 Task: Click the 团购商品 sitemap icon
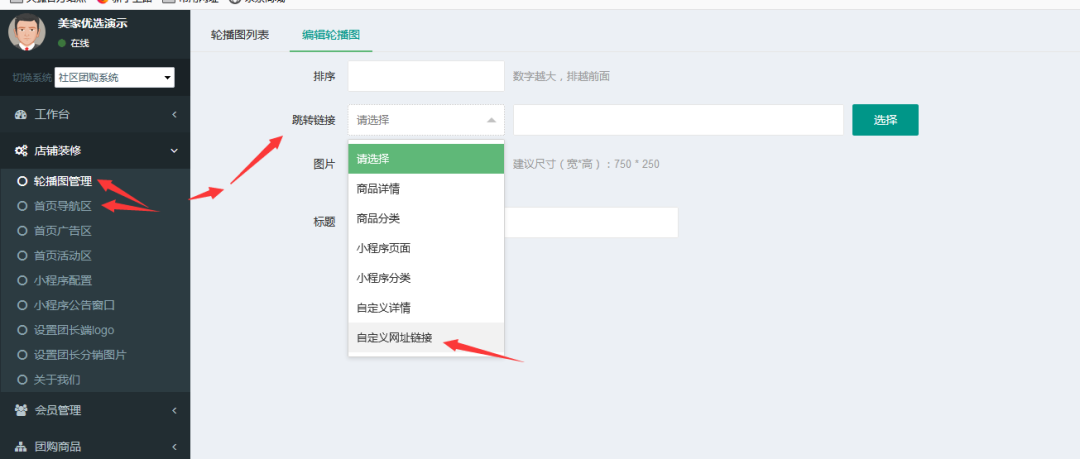click(x=21, y=447)
